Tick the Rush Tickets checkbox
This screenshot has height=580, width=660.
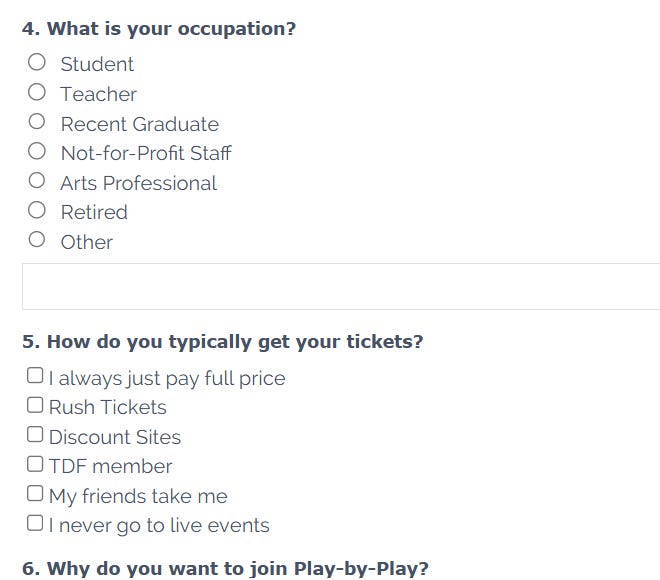coord(35,405)
